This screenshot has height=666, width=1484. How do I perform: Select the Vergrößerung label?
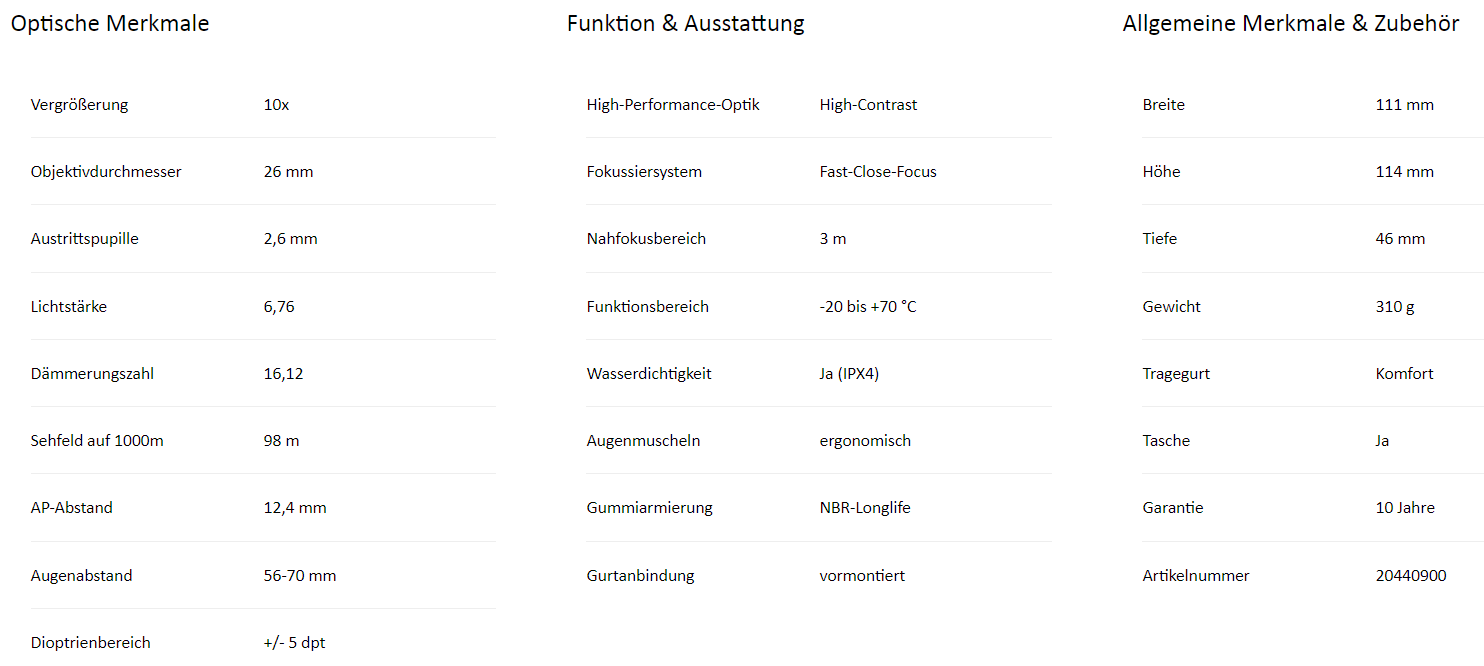pos(80,105)
